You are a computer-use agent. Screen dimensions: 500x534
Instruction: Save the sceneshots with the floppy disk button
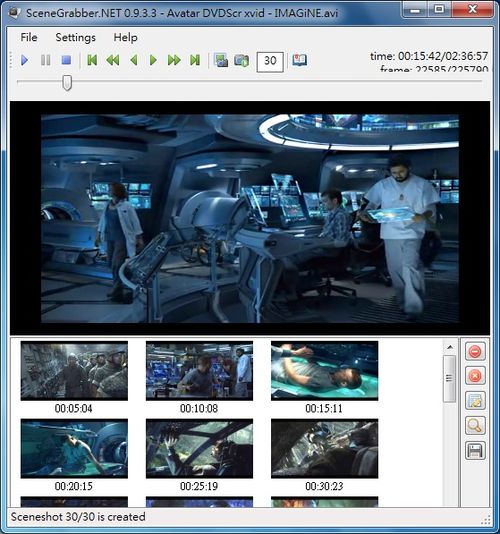[x=475, y=450]
